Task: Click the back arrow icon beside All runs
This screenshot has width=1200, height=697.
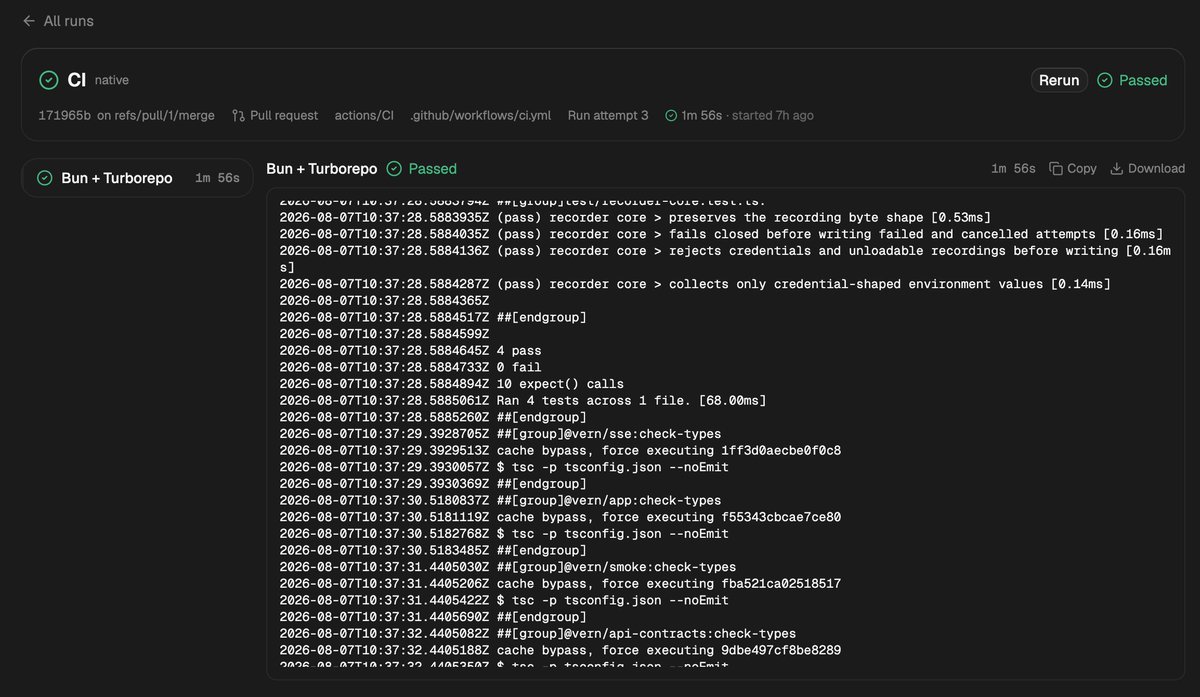Action: pyautogui.click(x=29, y=21)
